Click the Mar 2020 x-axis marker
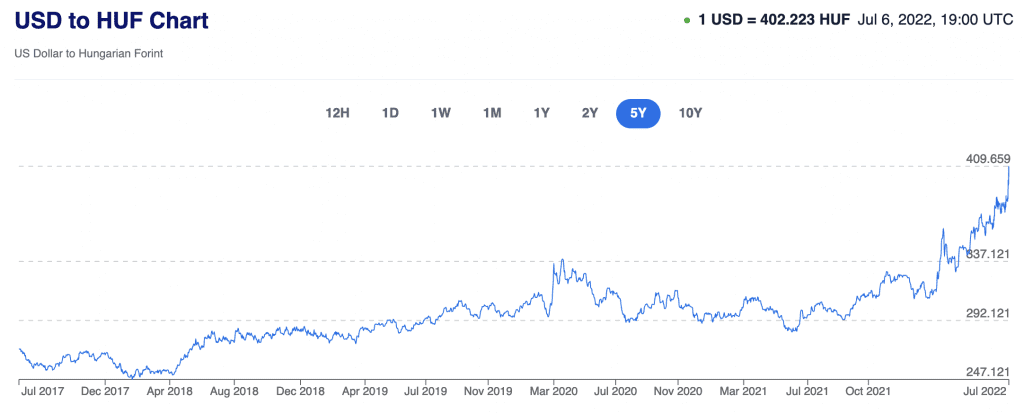 tap(552, 392)
